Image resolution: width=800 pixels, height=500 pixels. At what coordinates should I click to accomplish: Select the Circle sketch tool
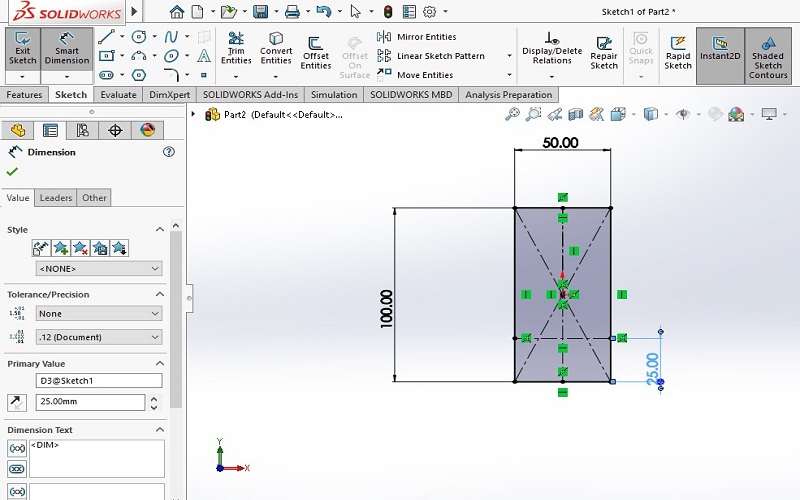pos(139,37)
